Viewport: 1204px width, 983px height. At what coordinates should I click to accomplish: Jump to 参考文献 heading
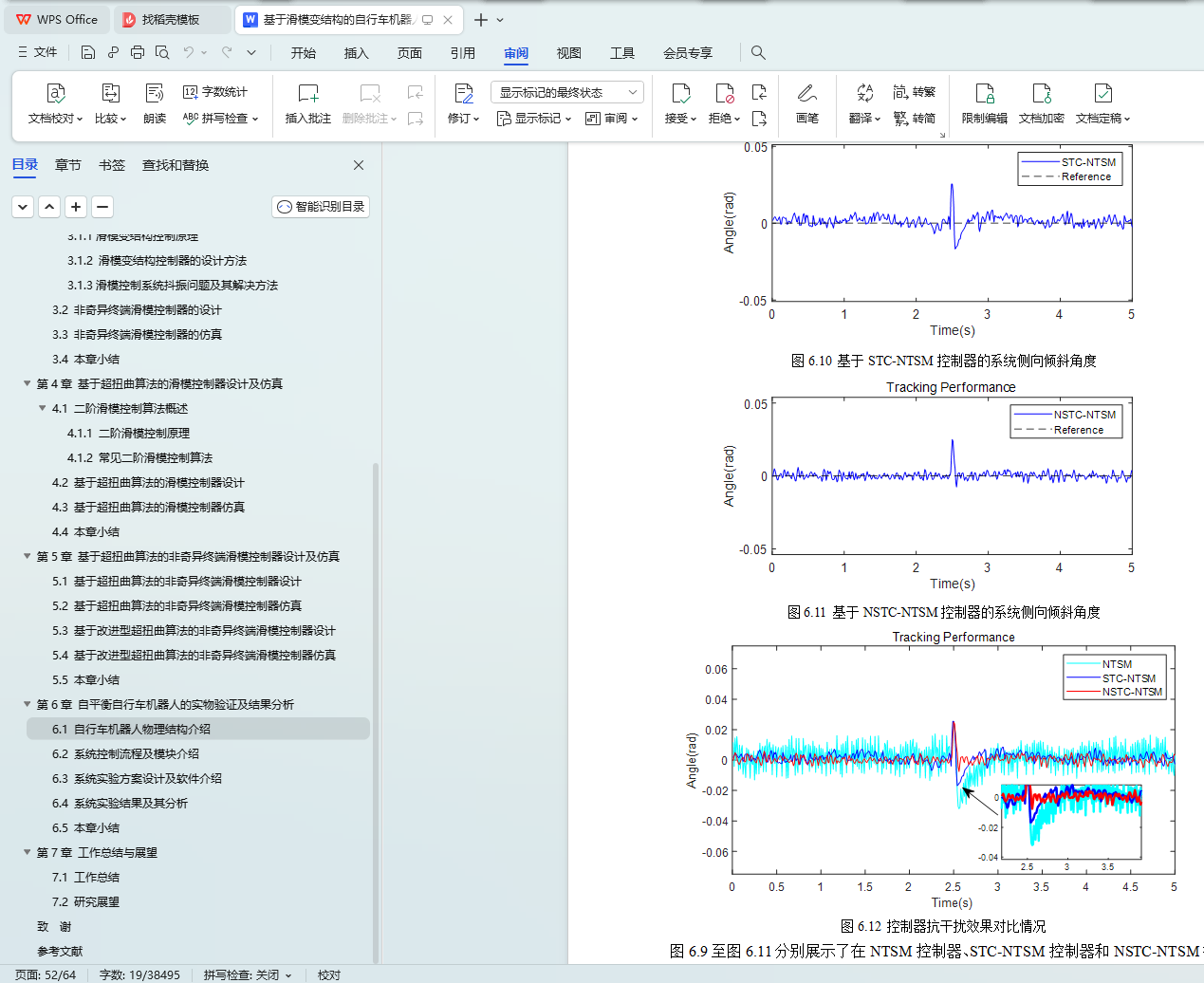[60, 952]
